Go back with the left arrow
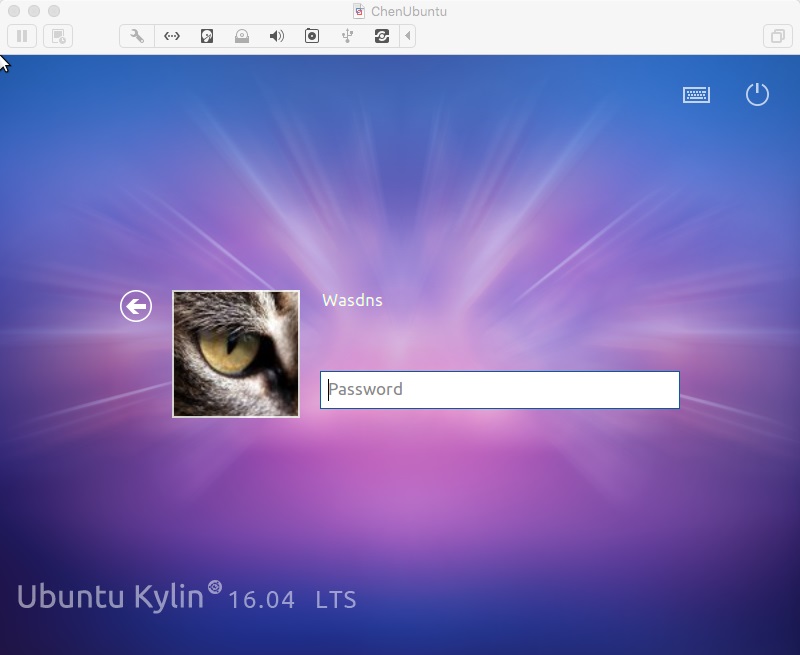Image resolution: width=800 pixels, height=655 pixels. [136, 306]
